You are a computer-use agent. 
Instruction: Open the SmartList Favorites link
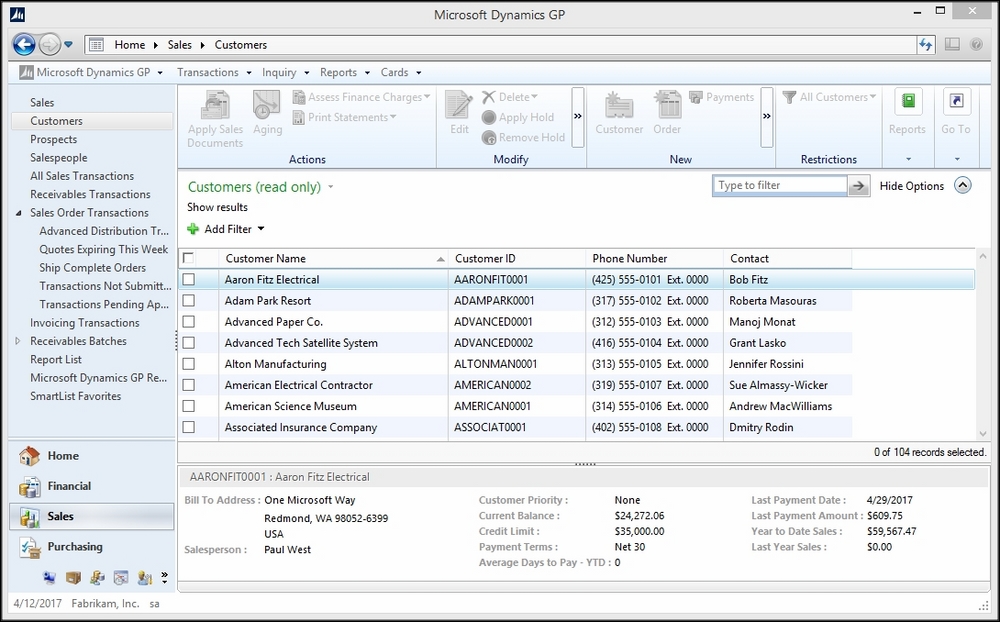[76, 396]
